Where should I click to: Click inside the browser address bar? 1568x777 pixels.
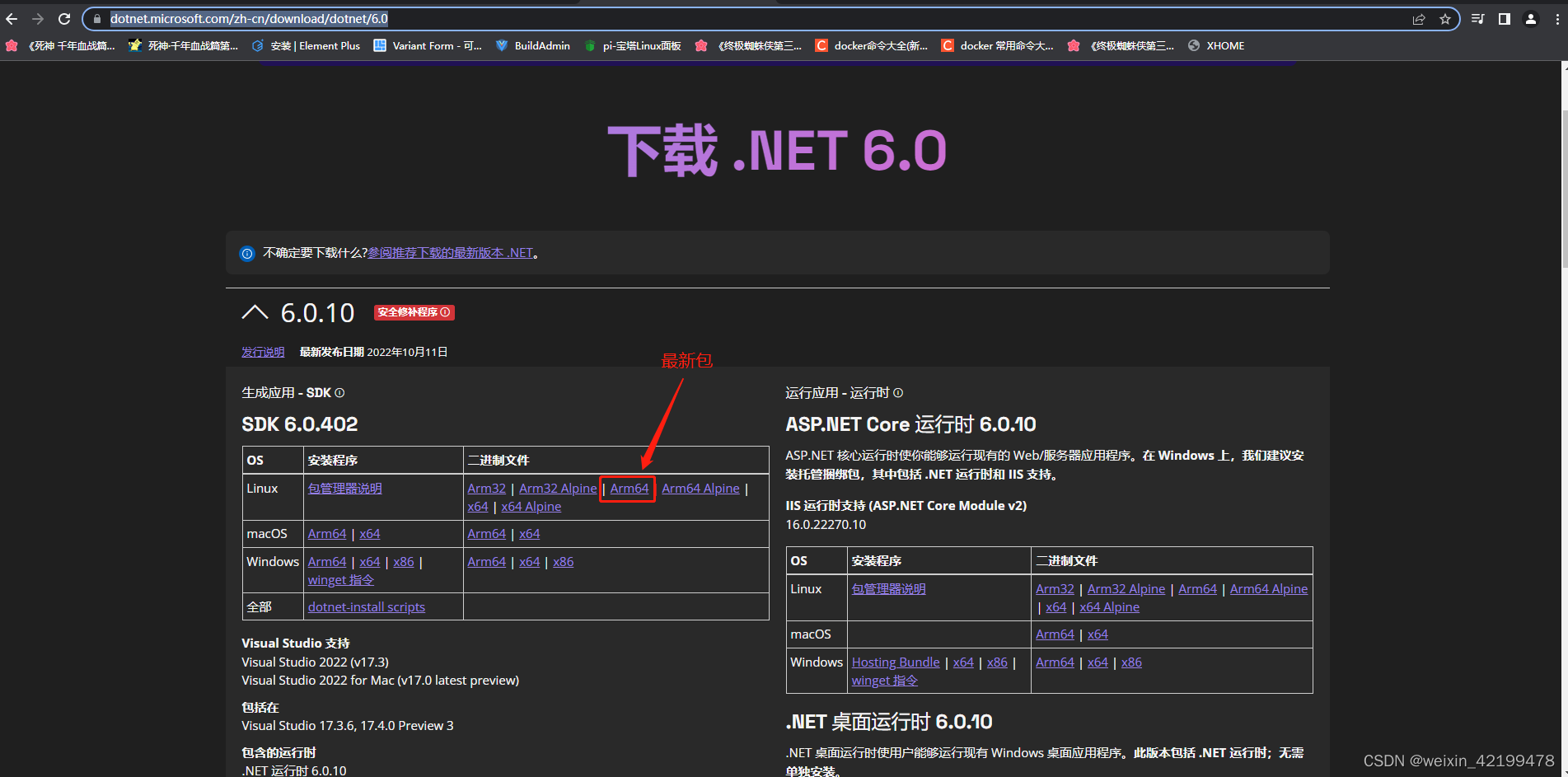330,18
